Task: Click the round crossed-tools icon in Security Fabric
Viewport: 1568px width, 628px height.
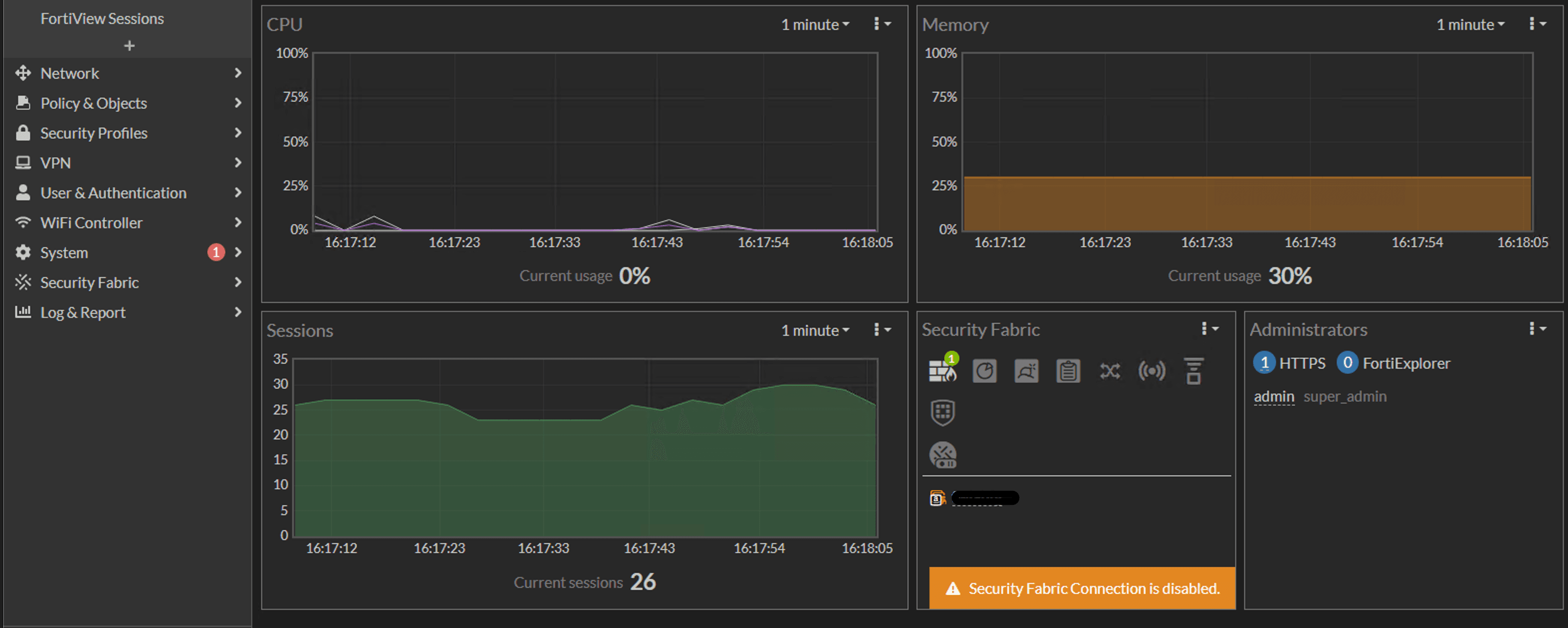Action: tap(942, 455)
